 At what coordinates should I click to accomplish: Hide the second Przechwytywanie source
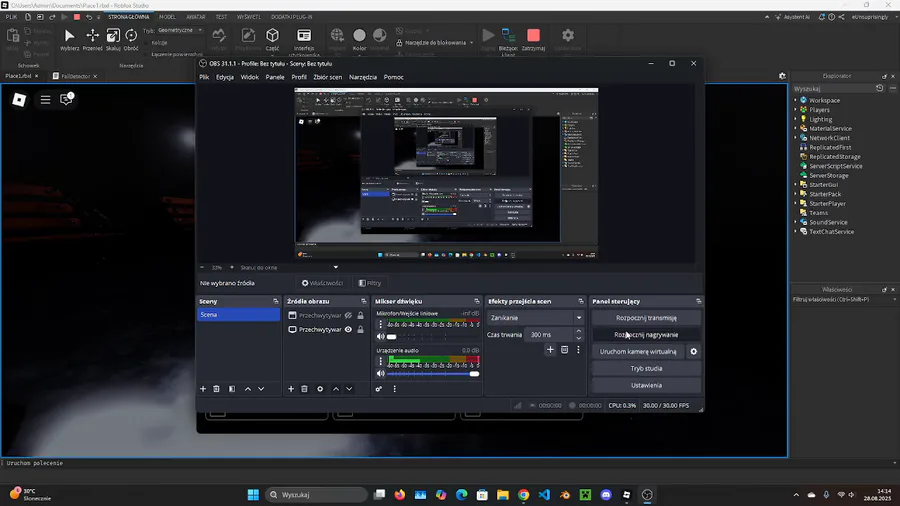click(x=348, y=329)
